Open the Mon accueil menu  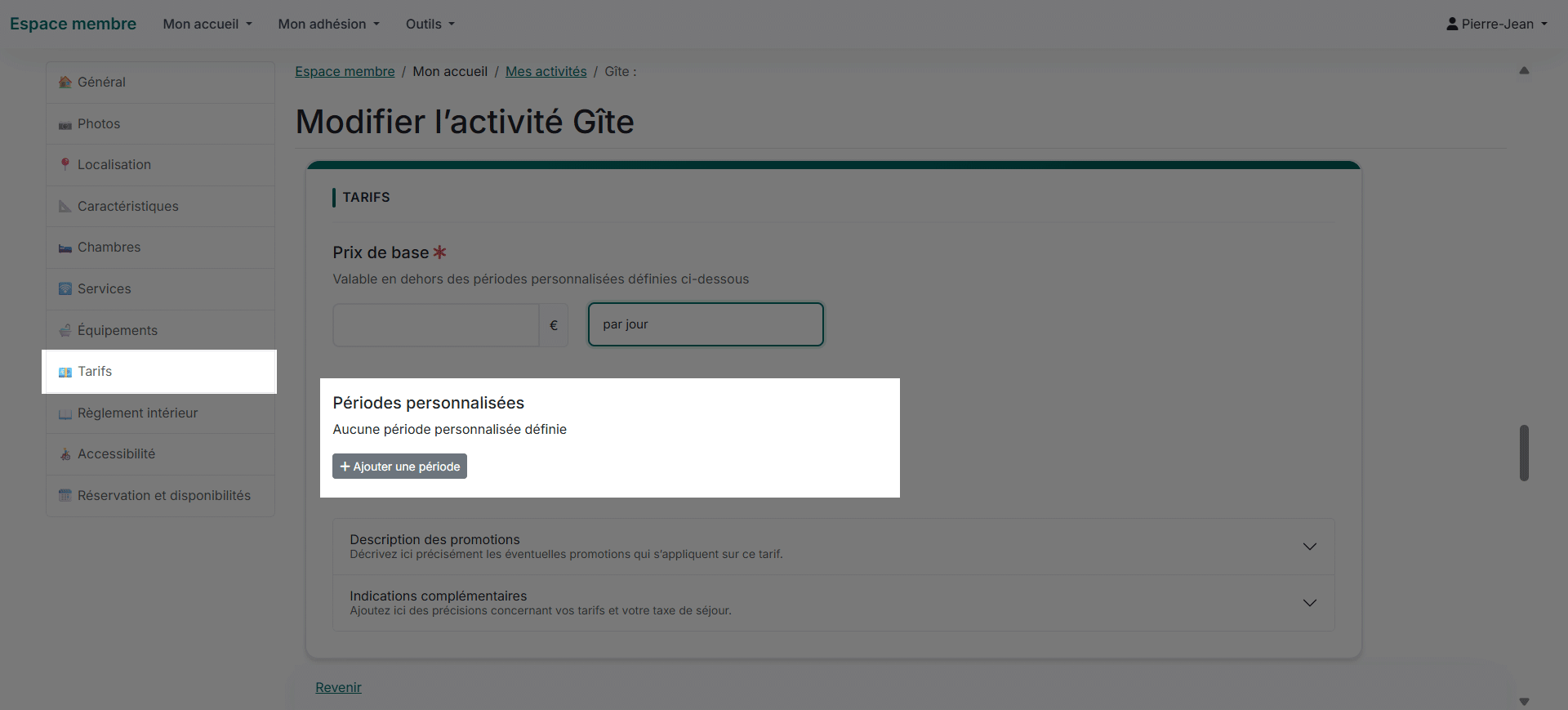tap(207, 25)
